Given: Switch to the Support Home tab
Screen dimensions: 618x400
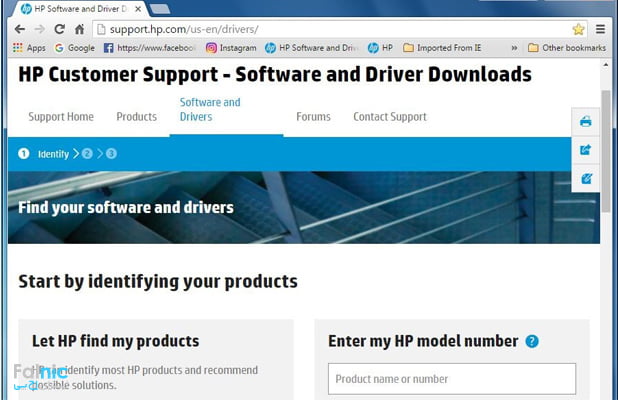Looking at the screenshot, I should click(x=61, y=117).
